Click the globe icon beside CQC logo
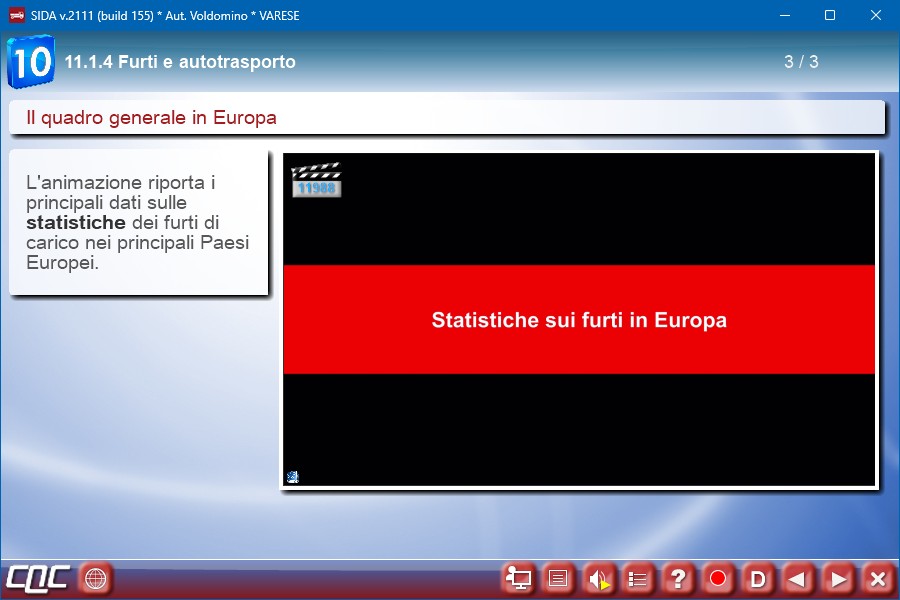 pos(96,578)
